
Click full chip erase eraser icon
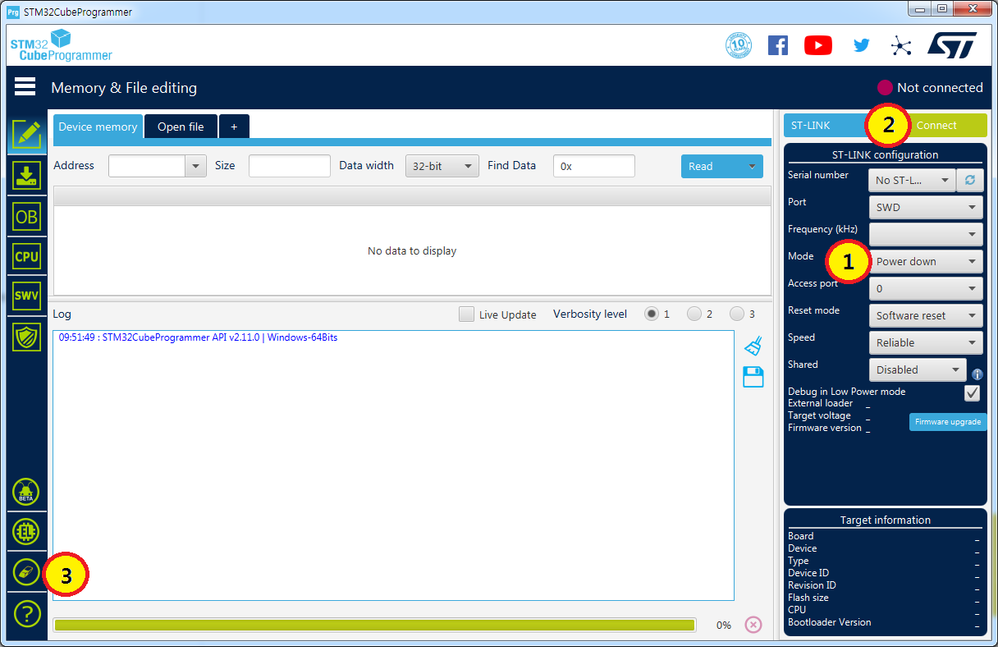click(26, 572)
